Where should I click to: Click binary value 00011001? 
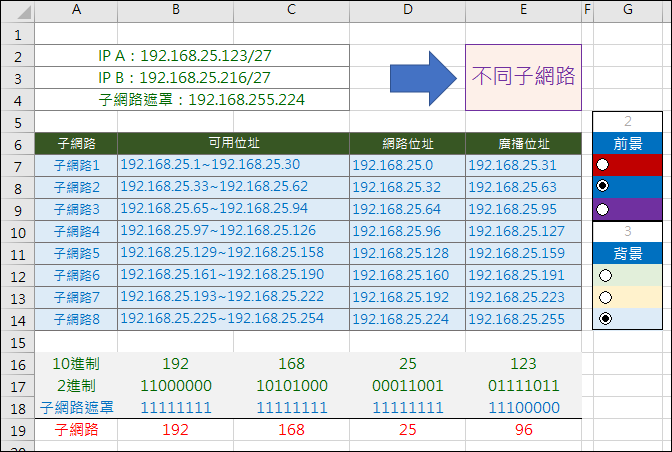(408, 386)
